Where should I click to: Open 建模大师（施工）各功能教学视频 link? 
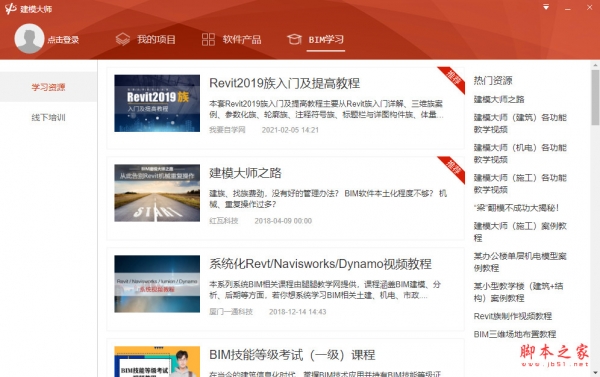[520, 184]
